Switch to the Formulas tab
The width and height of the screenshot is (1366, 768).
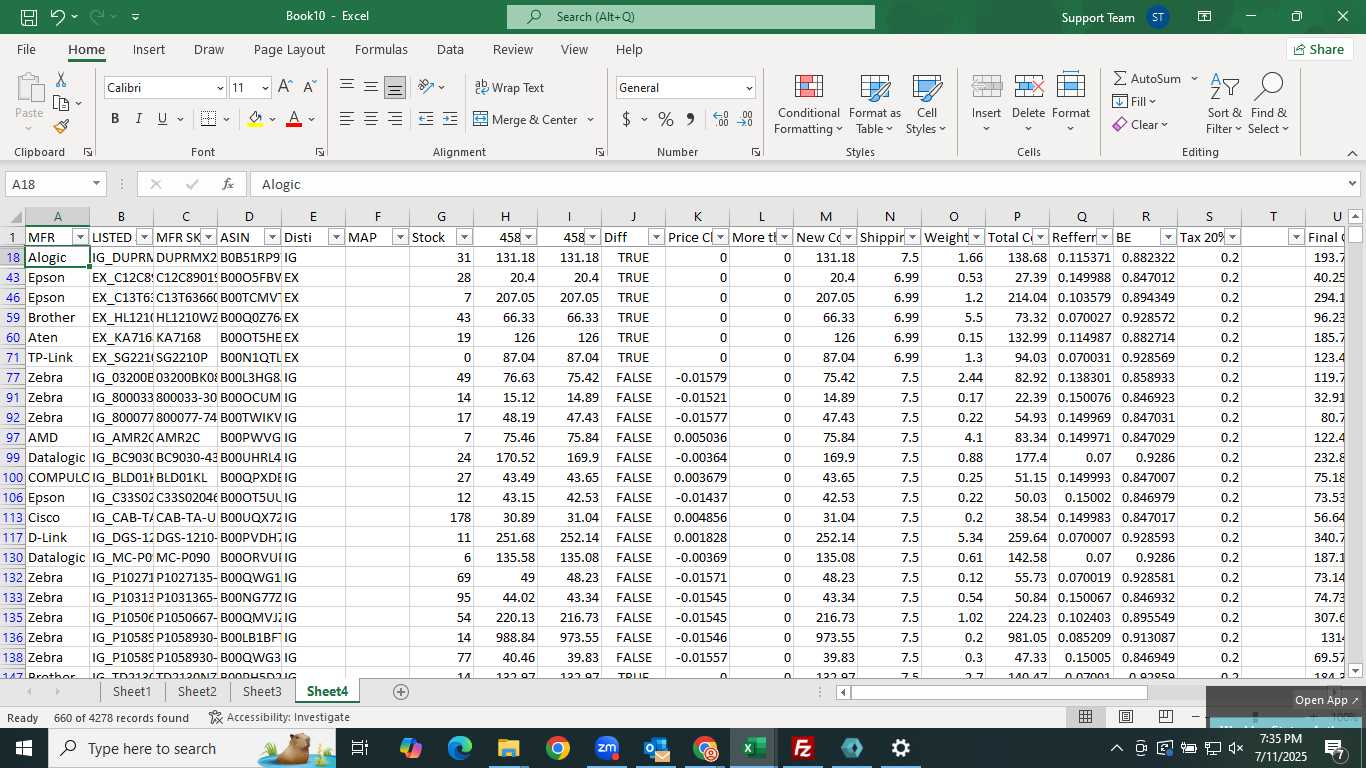click(x=381, y=49)
